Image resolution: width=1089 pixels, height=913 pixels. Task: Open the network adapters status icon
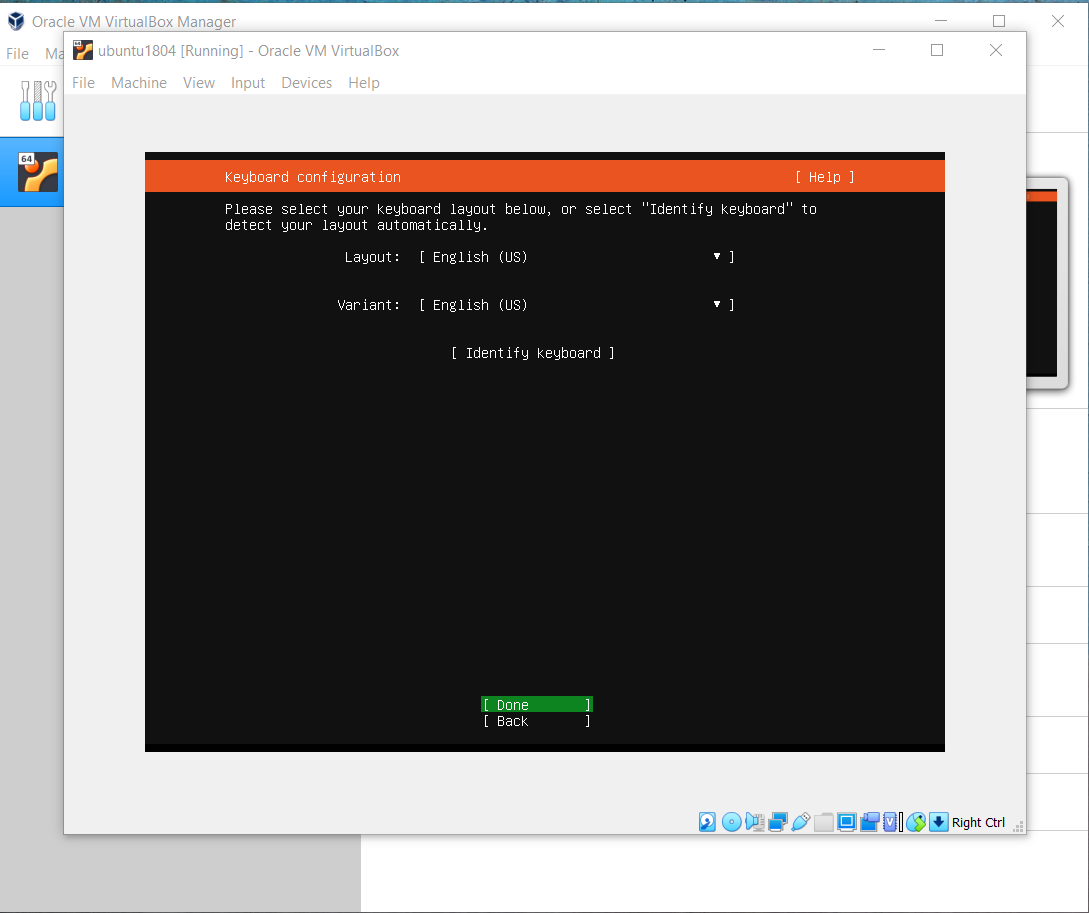click(x=778, y=822)
